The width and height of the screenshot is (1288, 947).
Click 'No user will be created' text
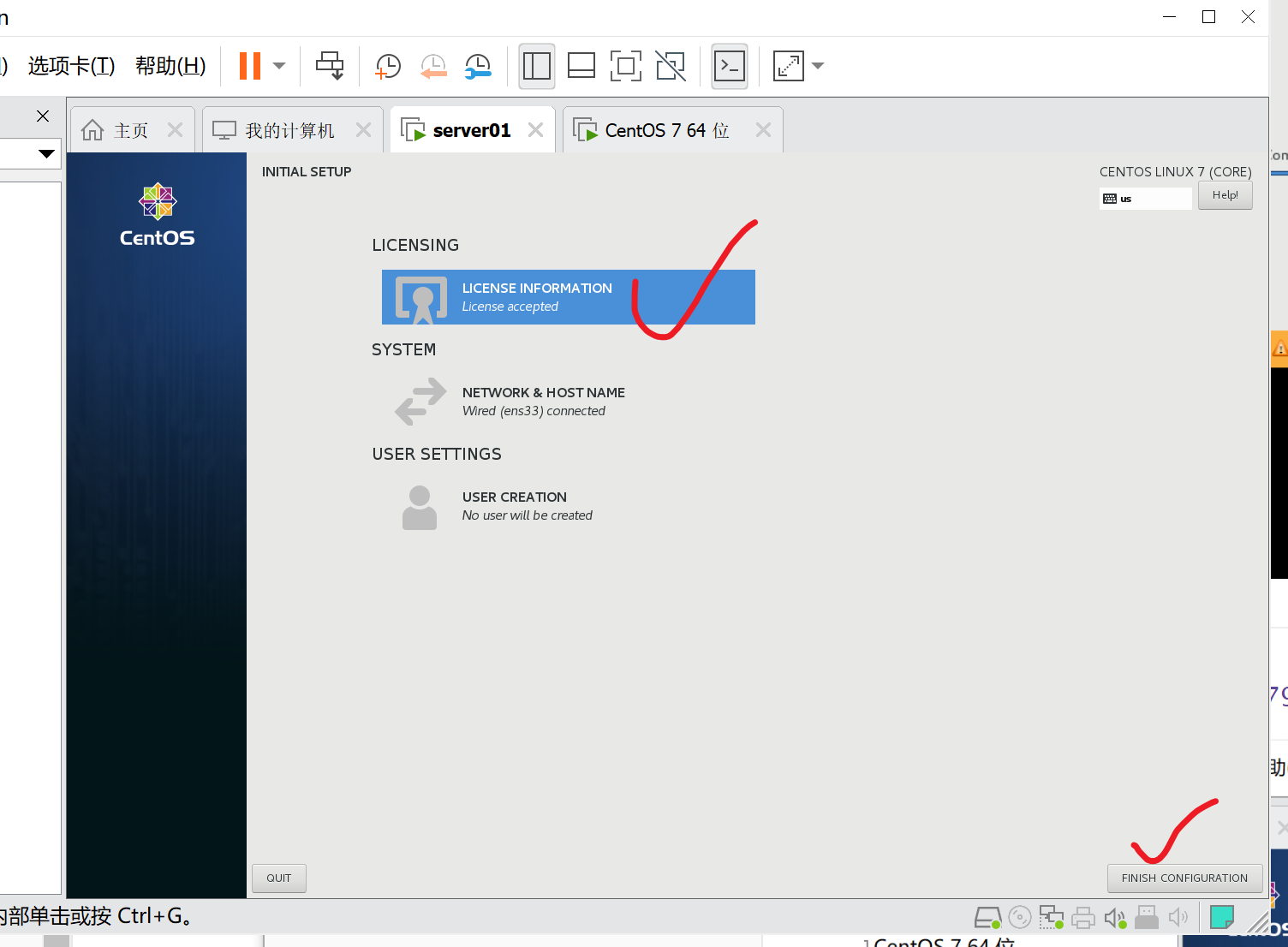click(x=528, y=515)
